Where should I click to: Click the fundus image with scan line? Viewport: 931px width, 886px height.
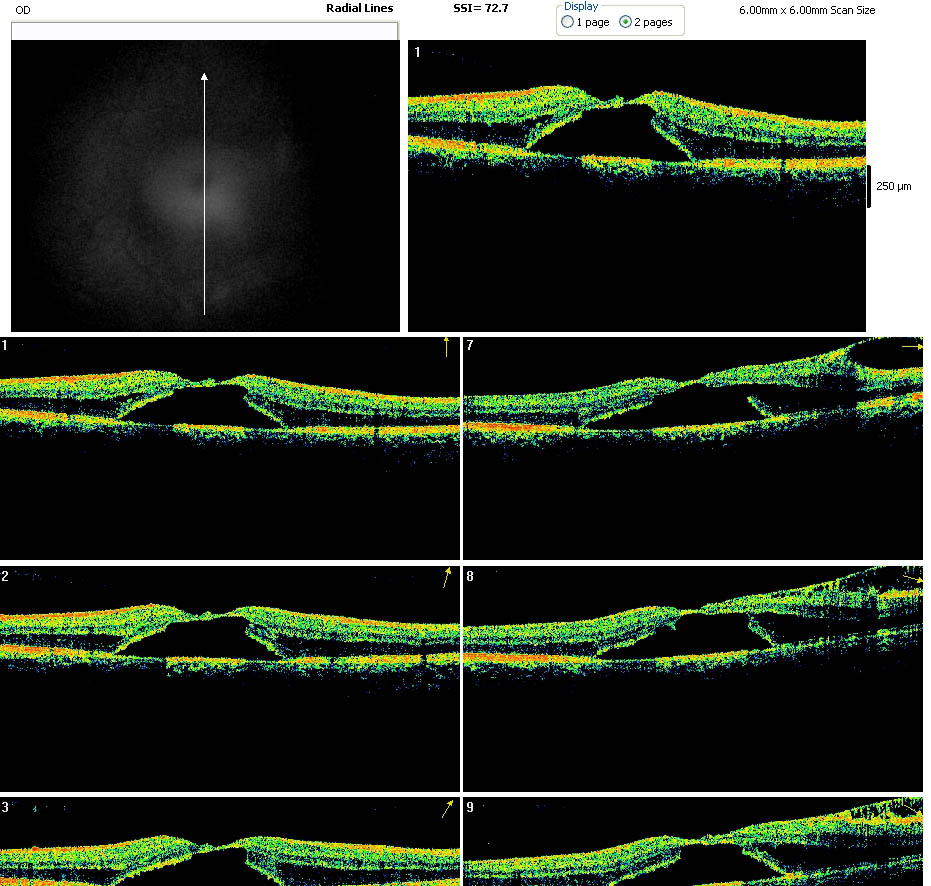click(205, 186)
